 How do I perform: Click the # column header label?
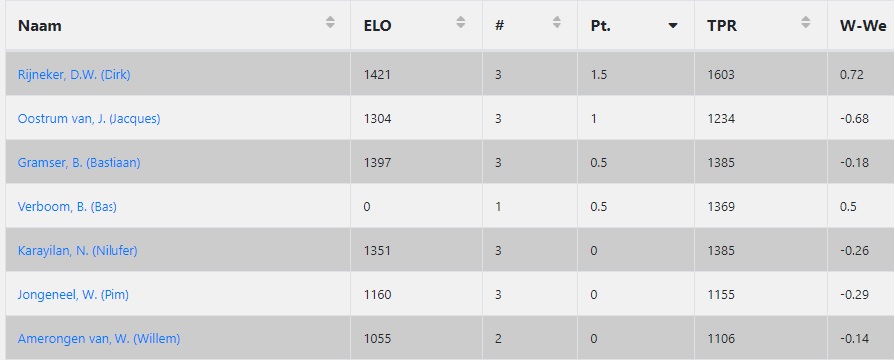pos(499,26)
